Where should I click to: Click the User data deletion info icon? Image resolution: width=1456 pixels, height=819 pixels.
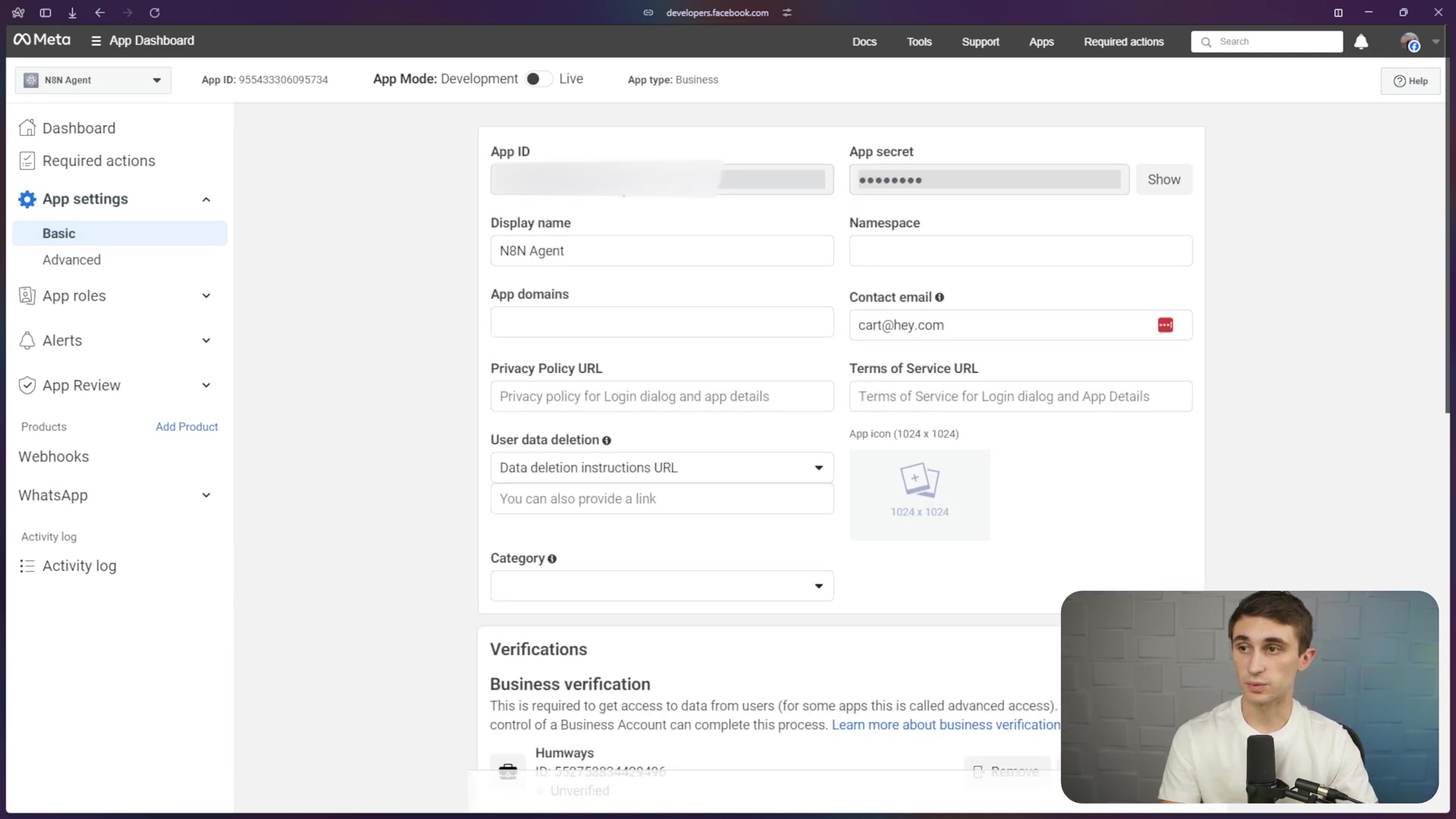[x=607, y=441]
